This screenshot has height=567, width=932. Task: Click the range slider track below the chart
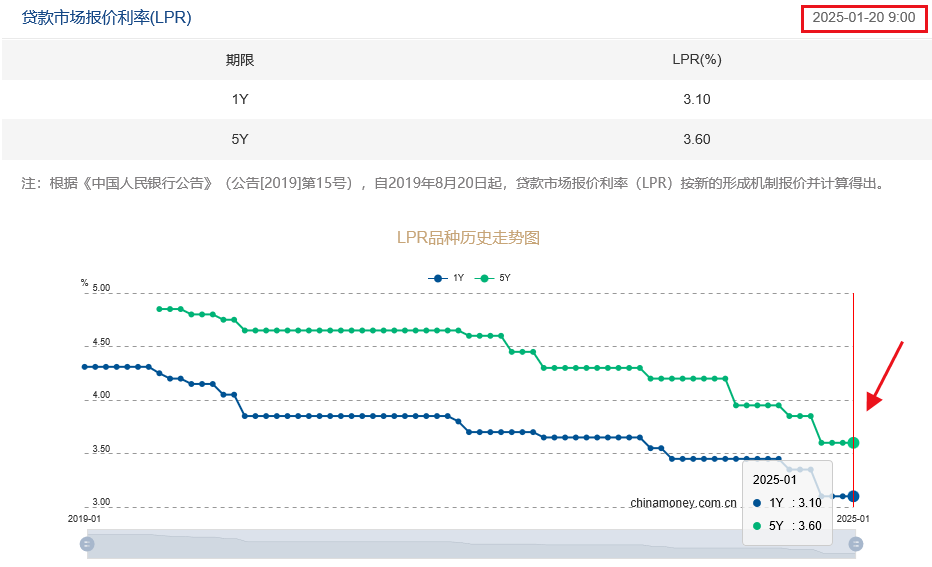(x=471, y=544)
